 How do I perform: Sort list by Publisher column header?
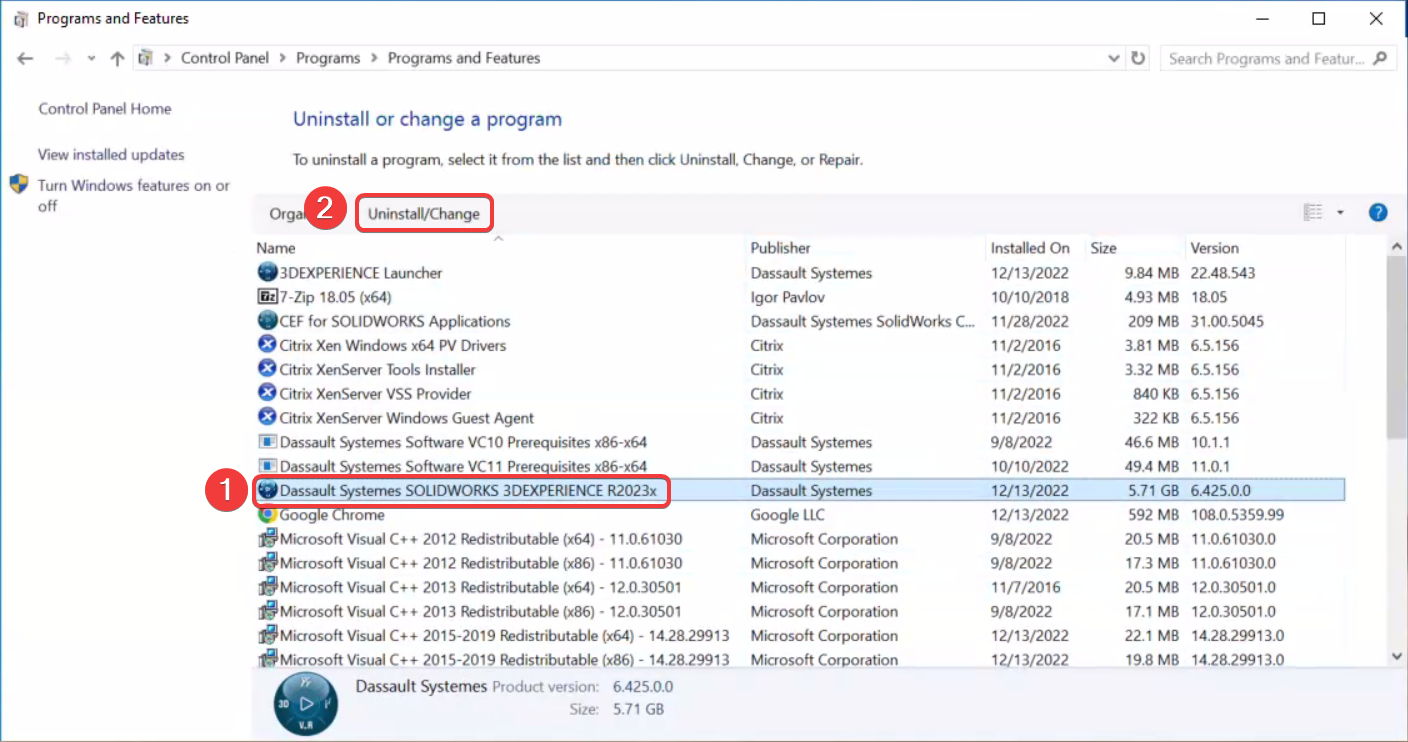coord(781,248)
